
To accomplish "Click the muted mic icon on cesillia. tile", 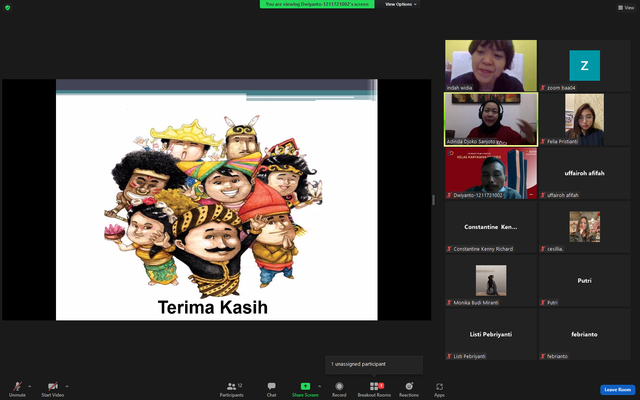I will click(543, 249).
